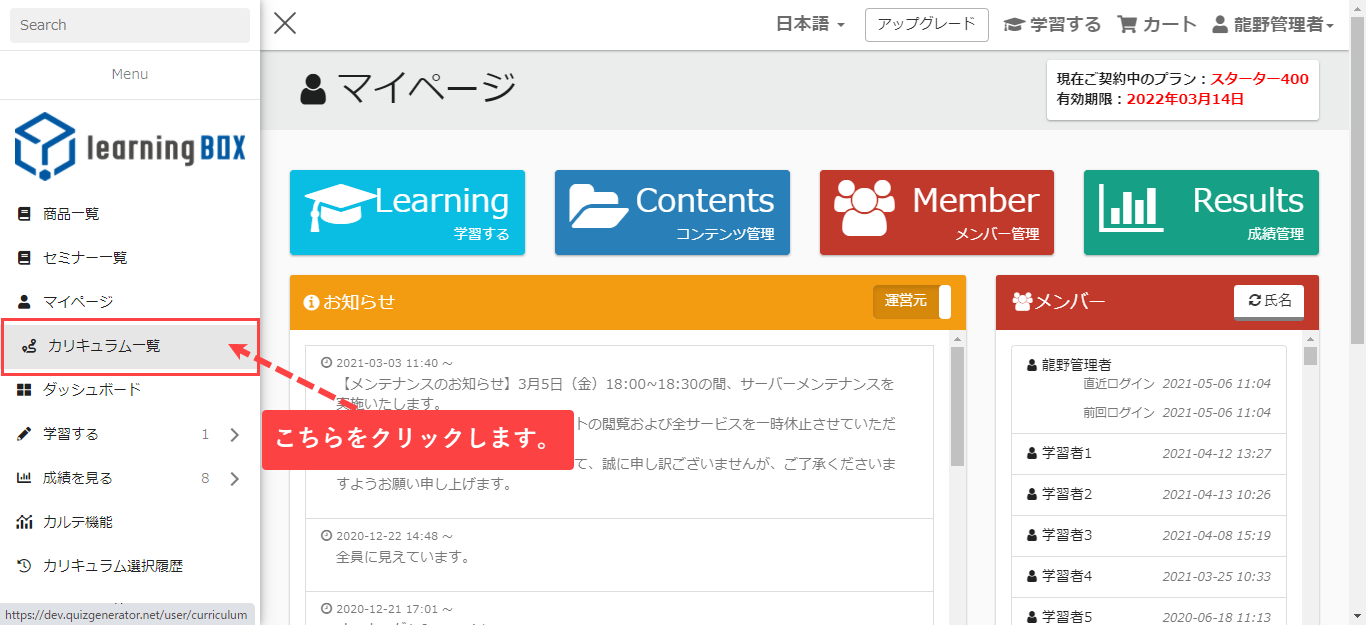Click the Search input field

[130, 25]
